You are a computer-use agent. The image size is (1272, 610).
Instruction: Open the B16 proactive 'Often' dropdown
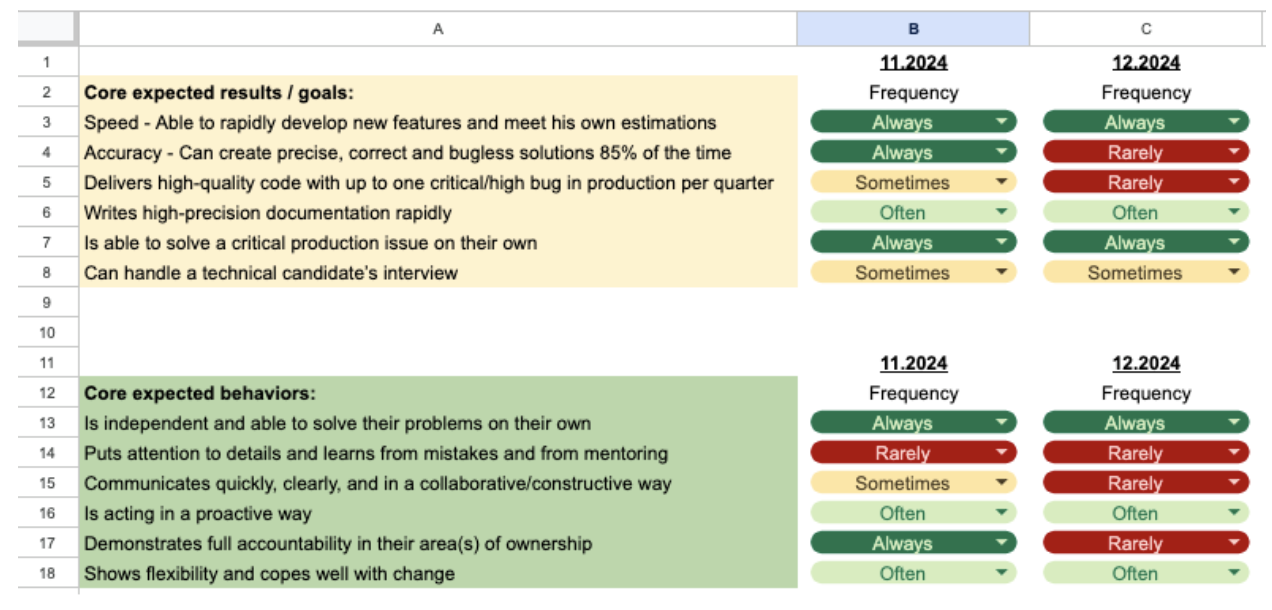[x=913, y=513]
